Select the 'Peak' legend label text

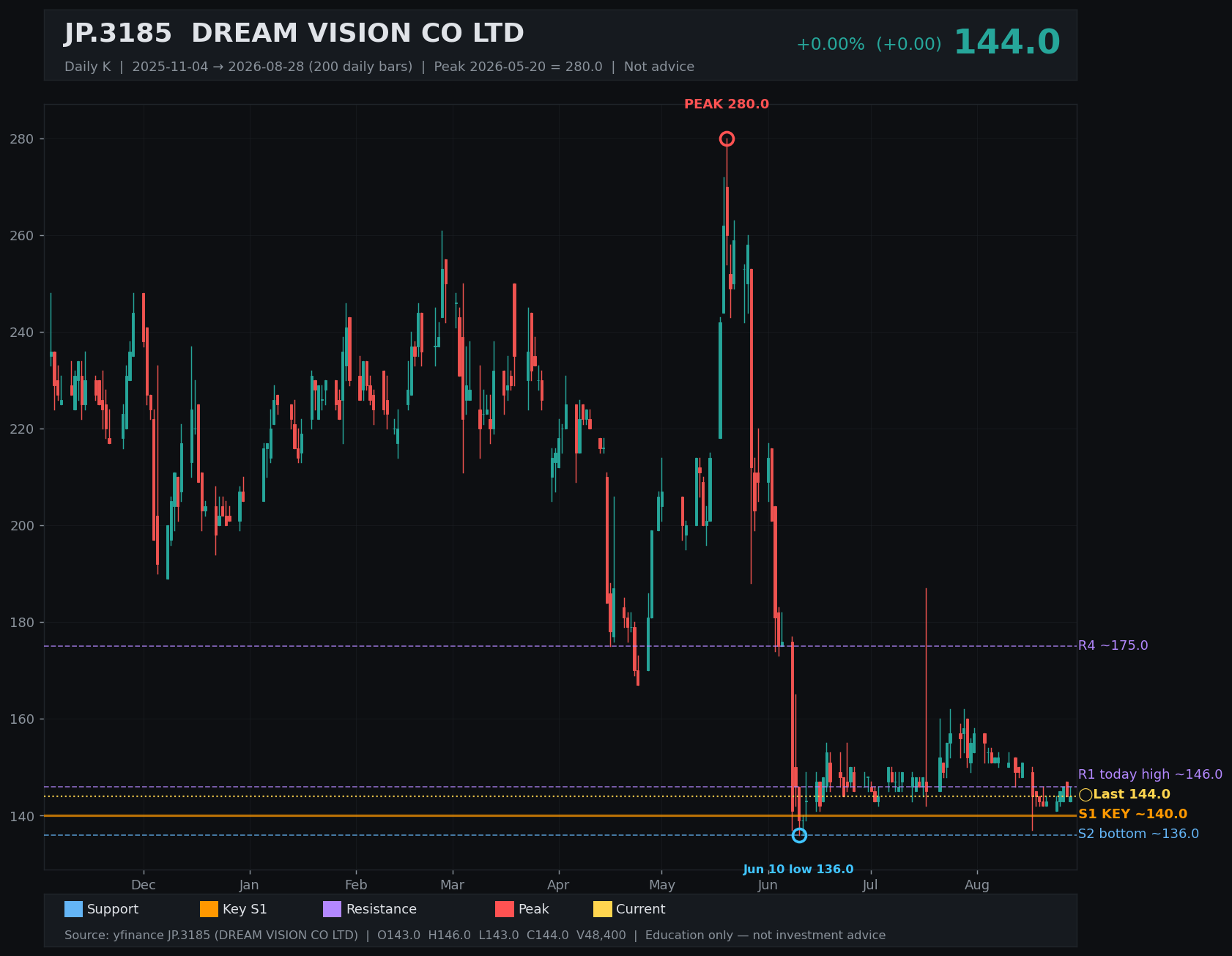click(x=534, y=909)
